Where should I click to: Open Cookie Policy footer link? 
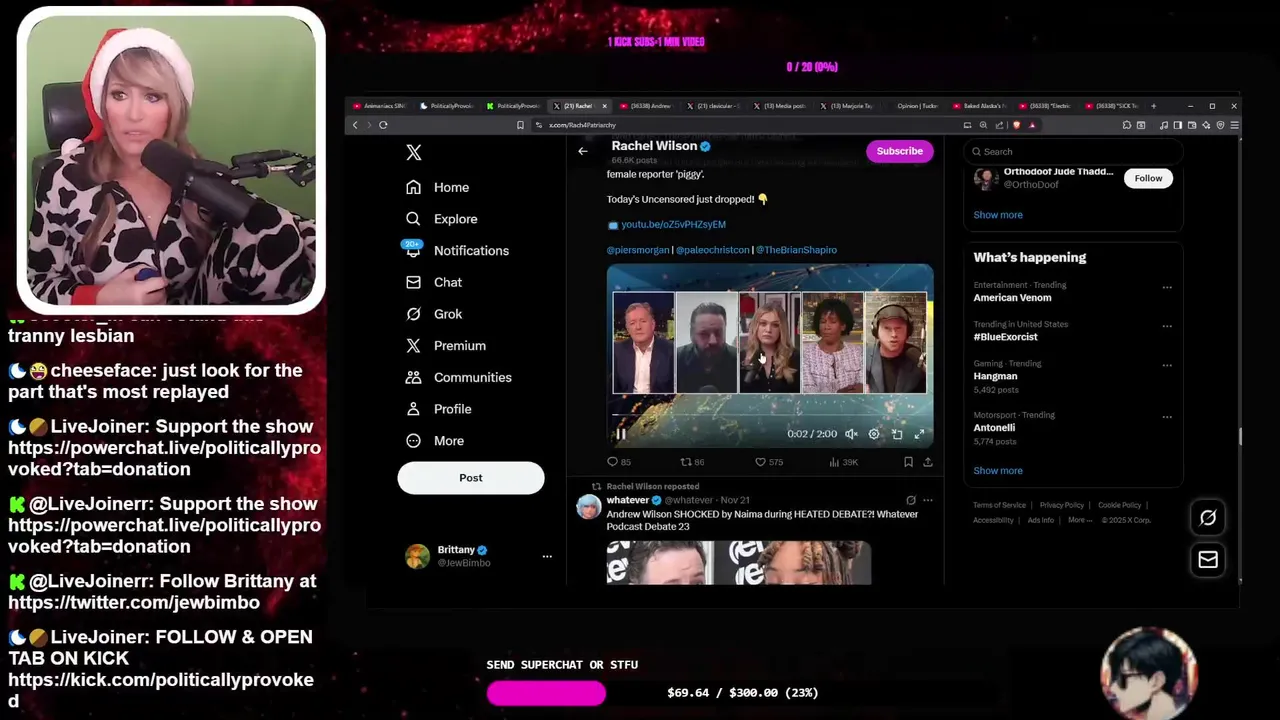[x=1119, y=505]
